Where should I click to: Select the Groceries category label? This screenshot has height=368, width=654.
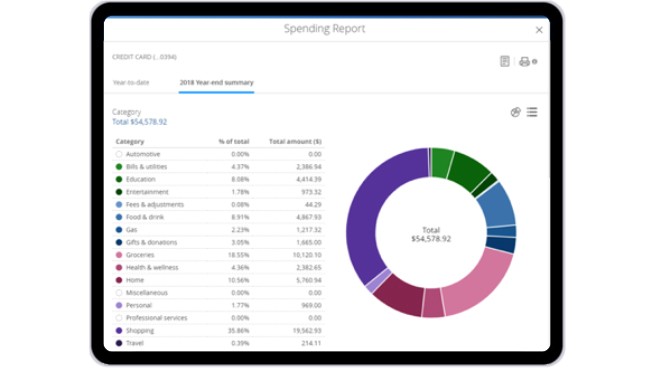tap(140, 255)
